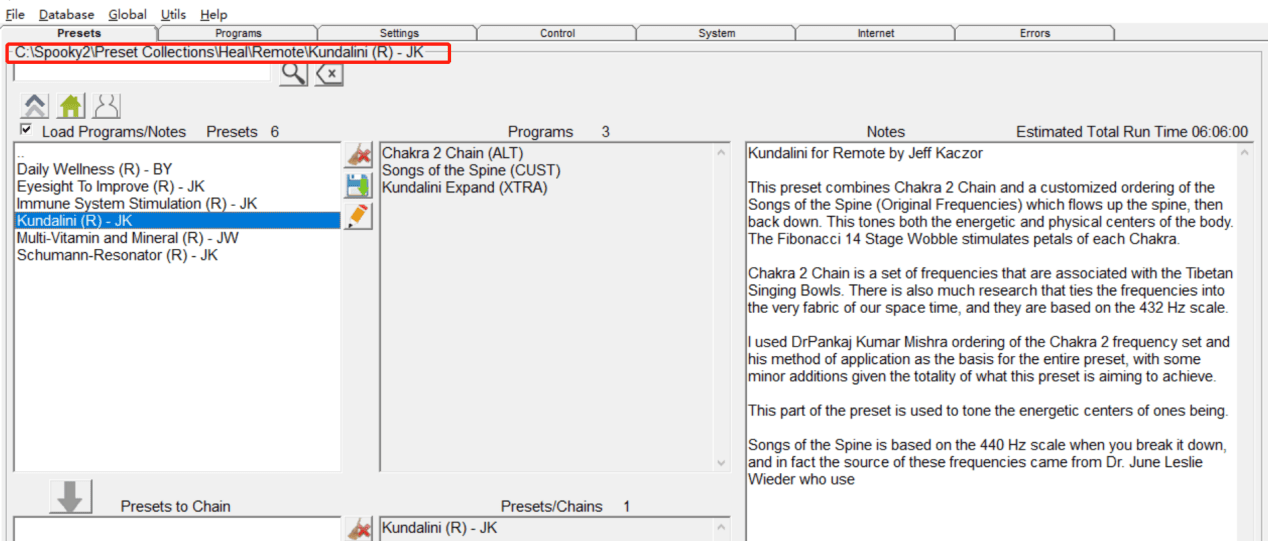Click the user silhouettes icon
The image size is (1268, 541).
[106, 106]
